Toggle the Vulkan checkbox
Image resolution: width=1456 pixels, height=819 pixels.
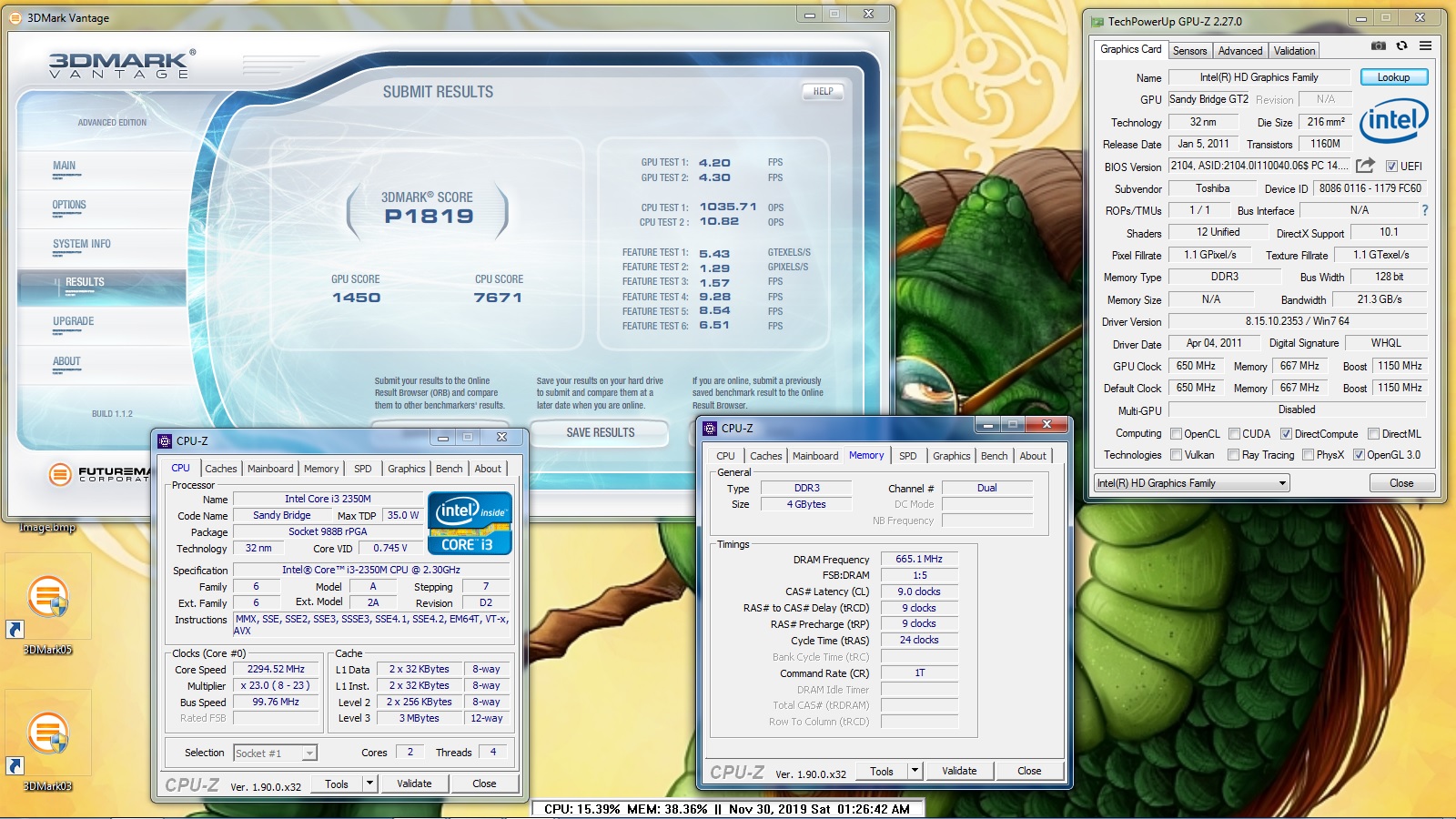click(1176, 455)
